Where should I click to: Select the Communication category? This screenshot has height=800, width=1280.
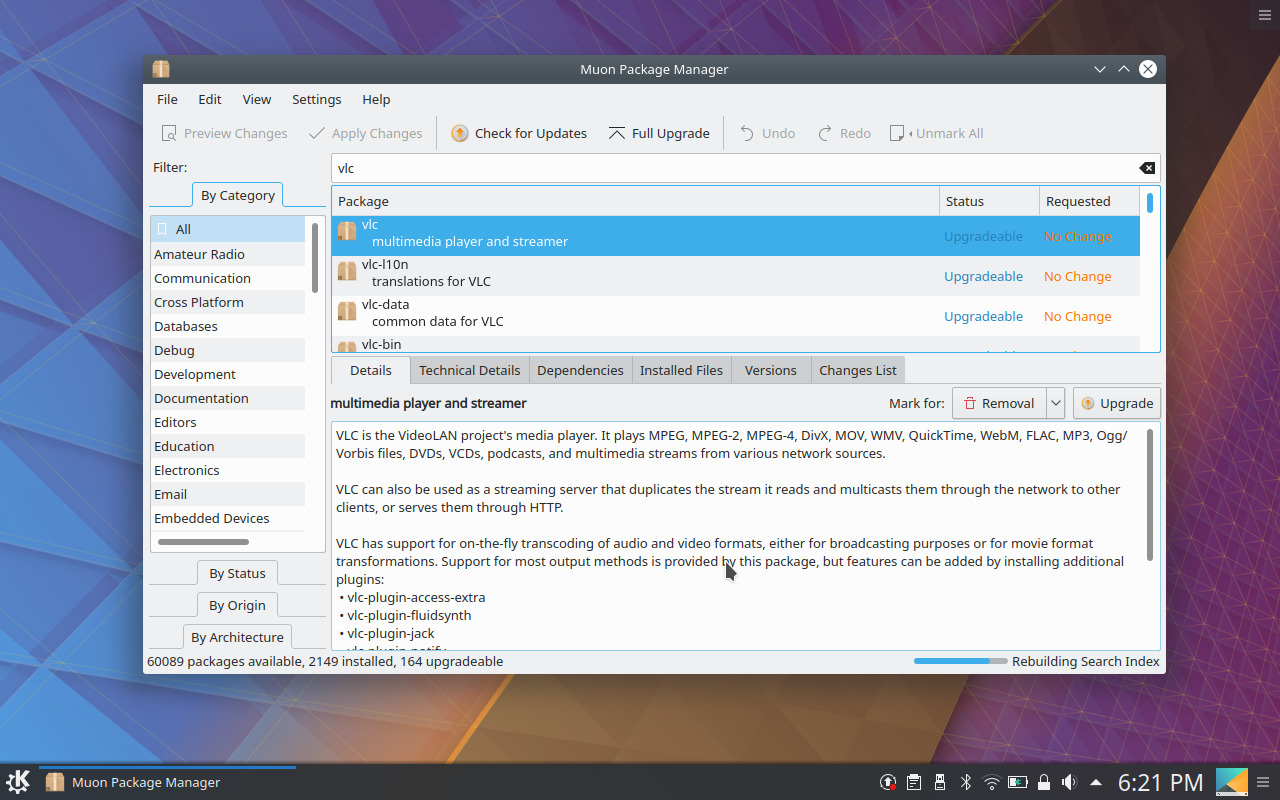coord(228,278)
